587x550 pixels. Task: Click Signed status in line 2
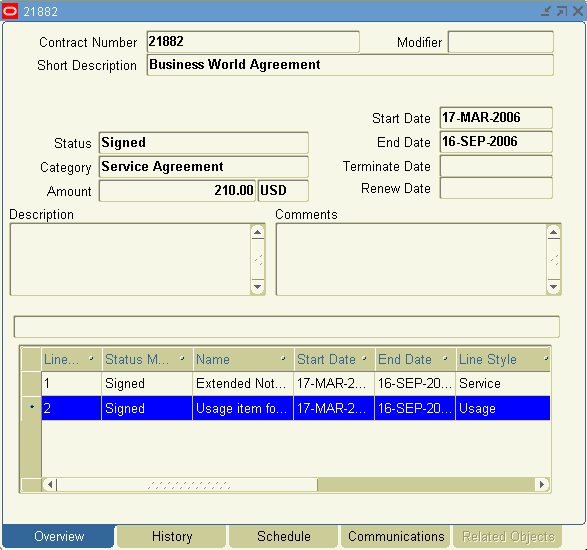point(147,408)
